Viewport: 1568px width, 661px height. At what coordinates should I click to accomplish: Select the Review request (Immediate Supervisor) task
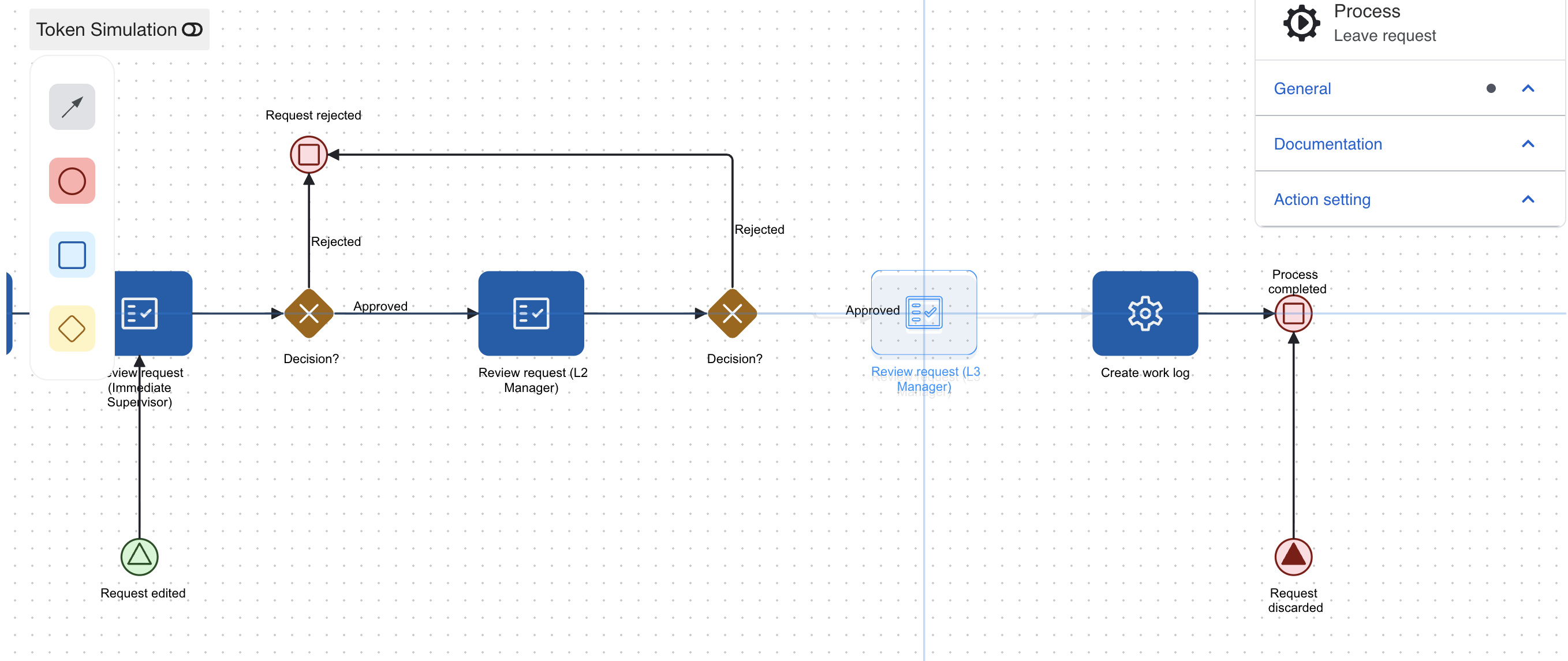pos(154,313)
